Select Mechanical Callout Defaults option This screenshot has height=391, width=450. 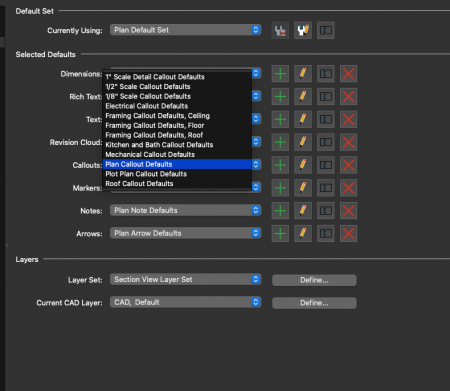click(177, 154)
